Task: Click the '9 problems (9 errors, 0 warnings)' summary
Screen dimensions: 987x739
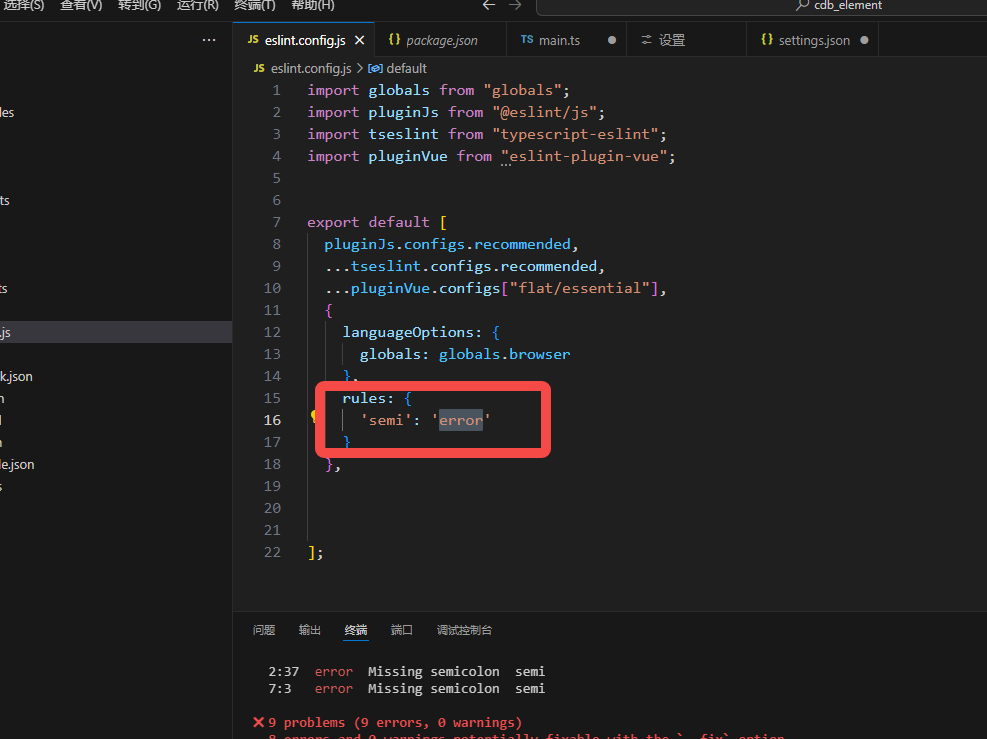Action: click(x=395, y=723)
